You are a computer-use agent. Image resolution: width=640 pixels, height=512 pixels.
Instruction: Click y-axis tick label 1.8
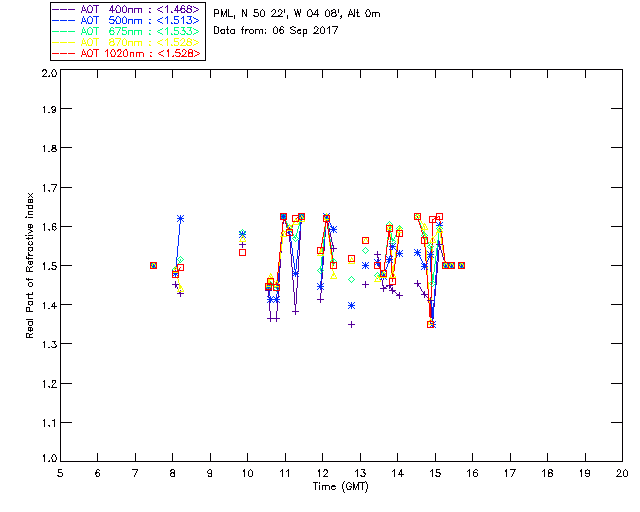coord(49,148)
